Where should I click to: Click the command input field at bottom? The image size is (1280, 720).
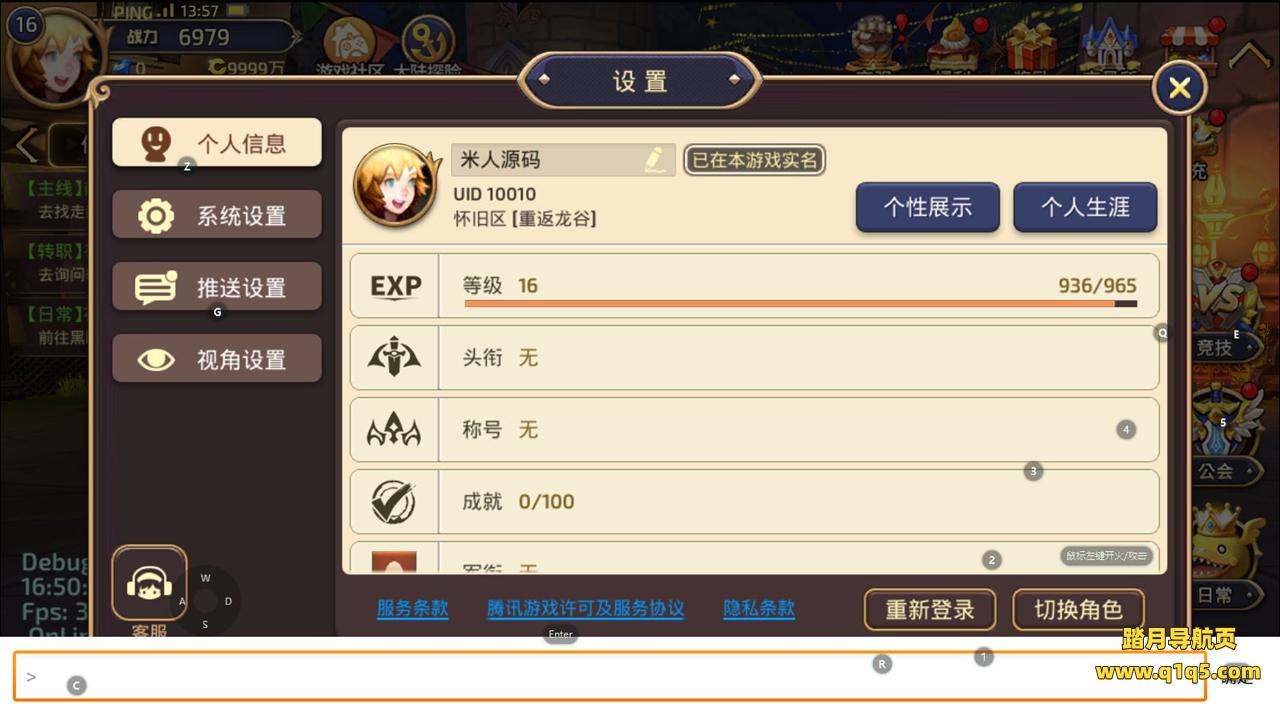610,676
